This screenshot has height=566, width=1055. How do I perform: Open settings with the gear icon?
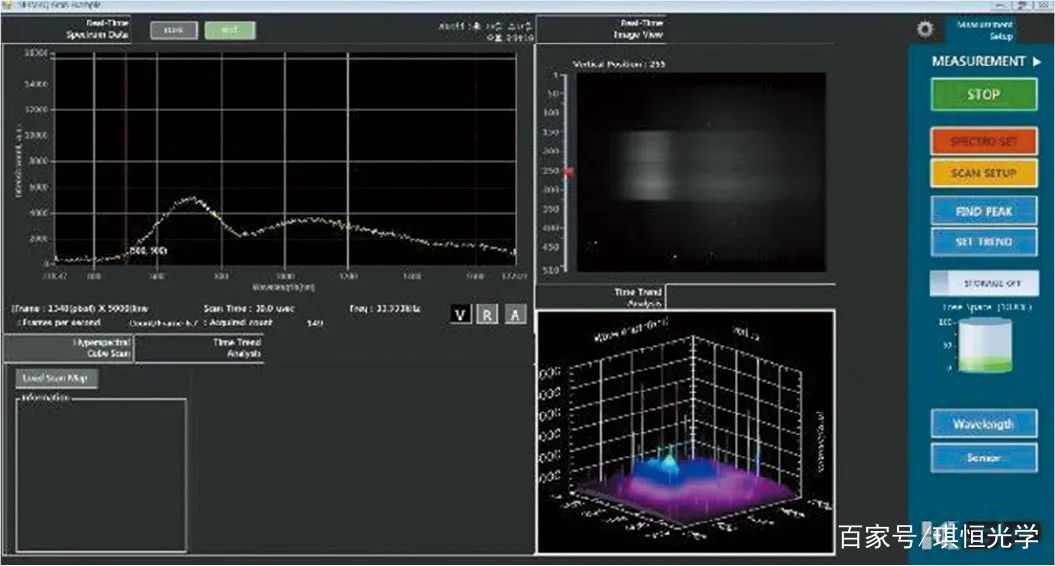(924, 30)
